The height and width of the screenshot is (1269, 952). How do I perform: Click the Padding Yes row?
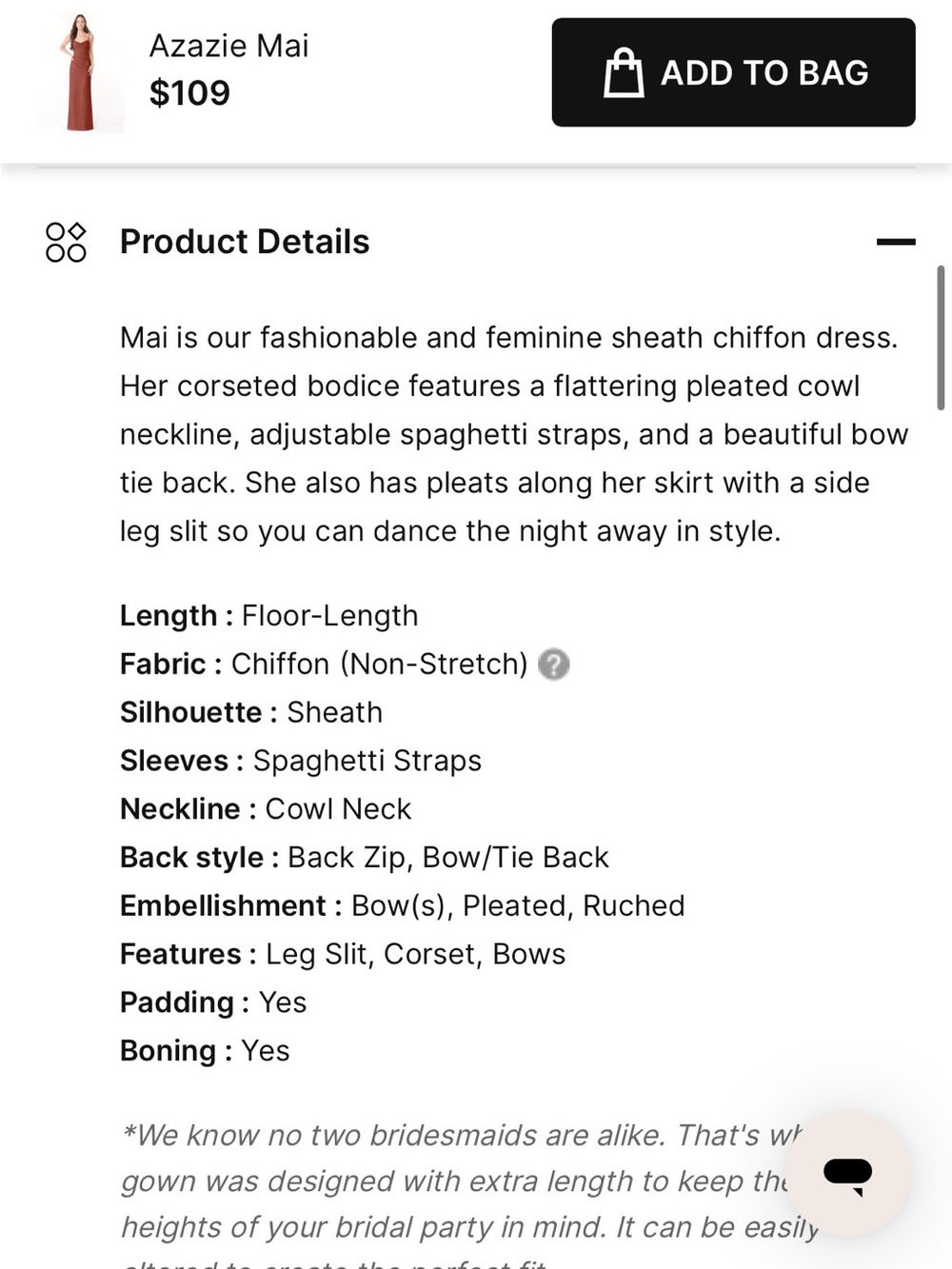[213, 1002]
